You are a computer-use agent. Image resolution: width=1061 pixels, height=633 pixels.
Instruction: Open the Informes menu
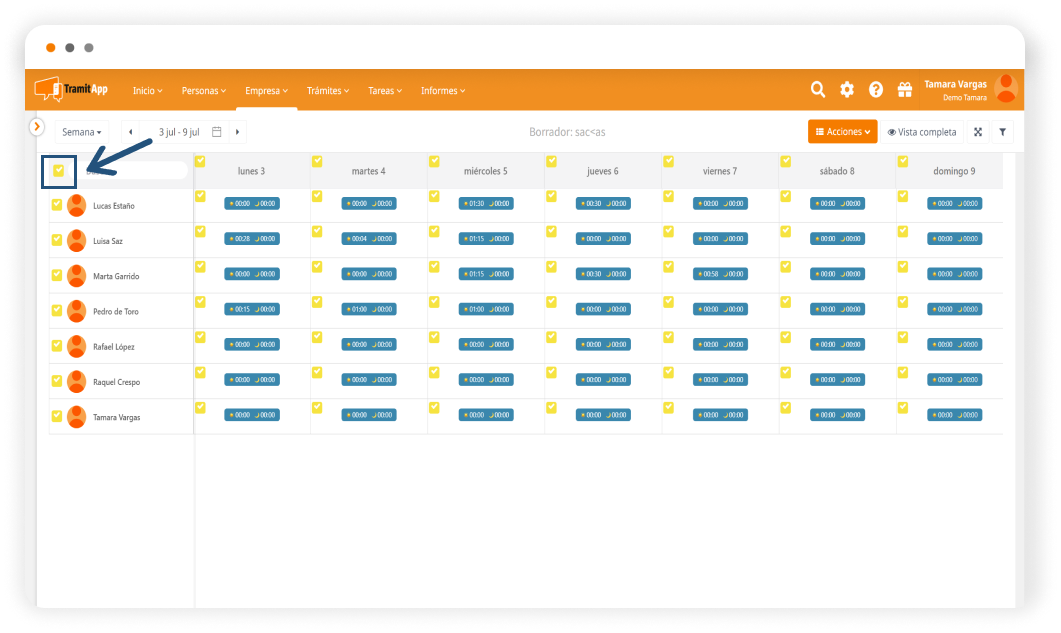[x=443, y=91]
